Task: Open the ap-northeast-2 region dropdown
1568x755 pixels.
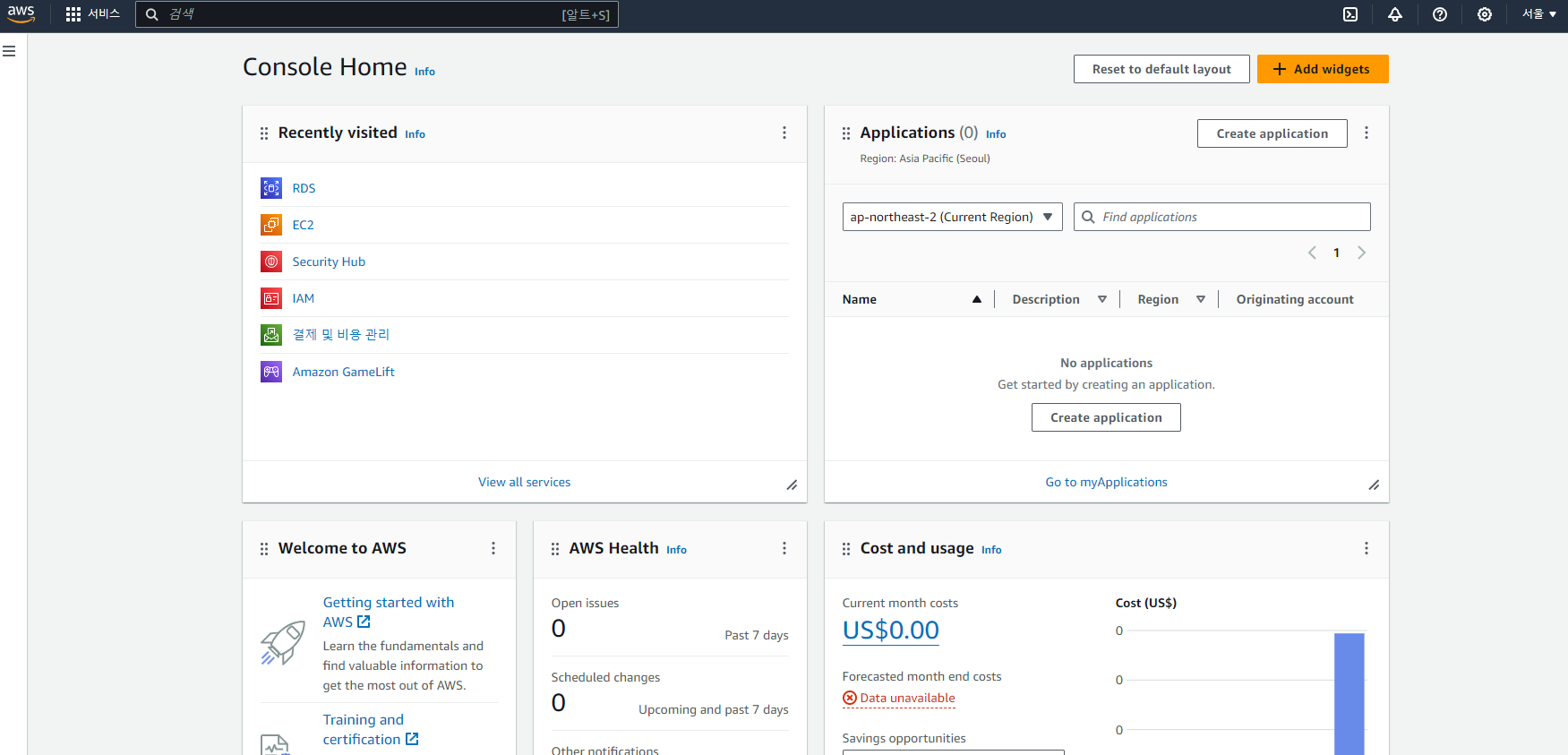Action: coord(952,217)
